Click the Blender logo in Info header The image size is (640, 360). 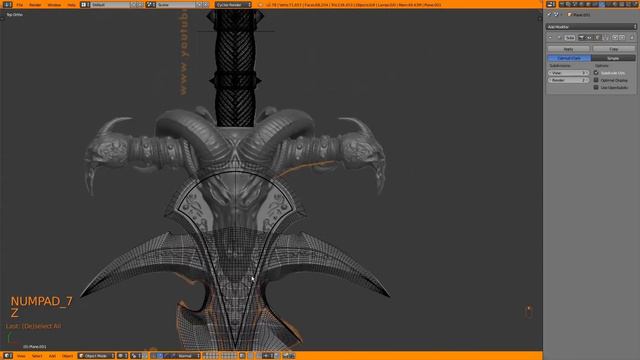pyautogui.click(x=260, y=5)
